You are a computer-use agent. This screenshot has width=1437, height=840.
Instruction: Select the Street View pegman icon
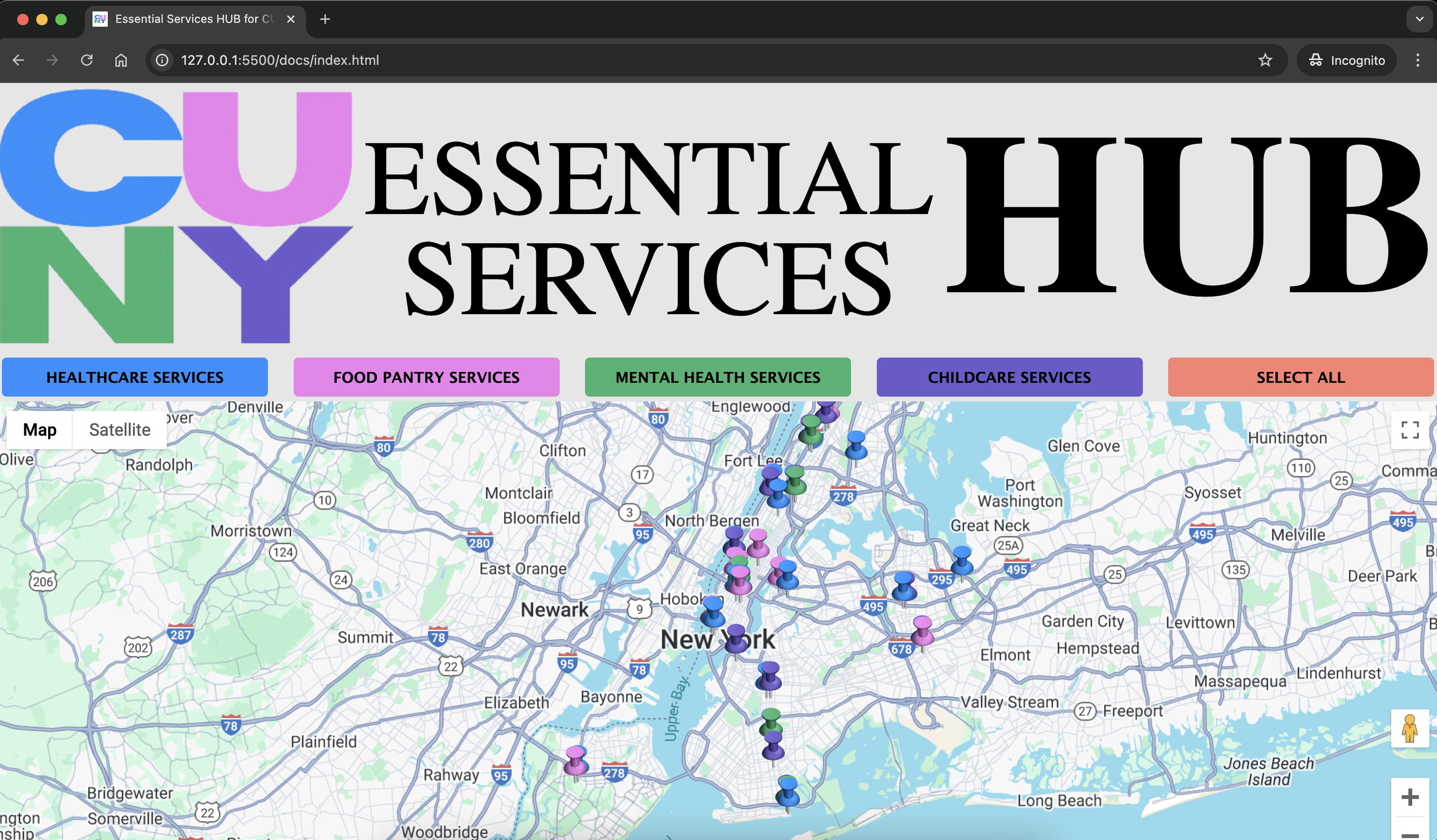tap(1410, 728)
